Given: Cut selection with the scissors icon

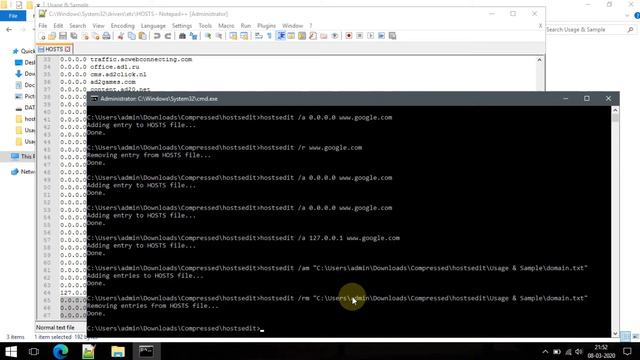Looking at the screenshot, I should (121, 36).
